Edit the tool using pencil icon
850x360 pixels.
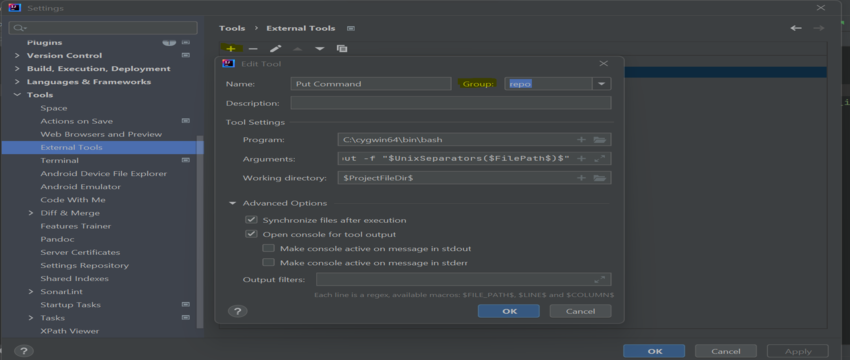click(275, 48)
